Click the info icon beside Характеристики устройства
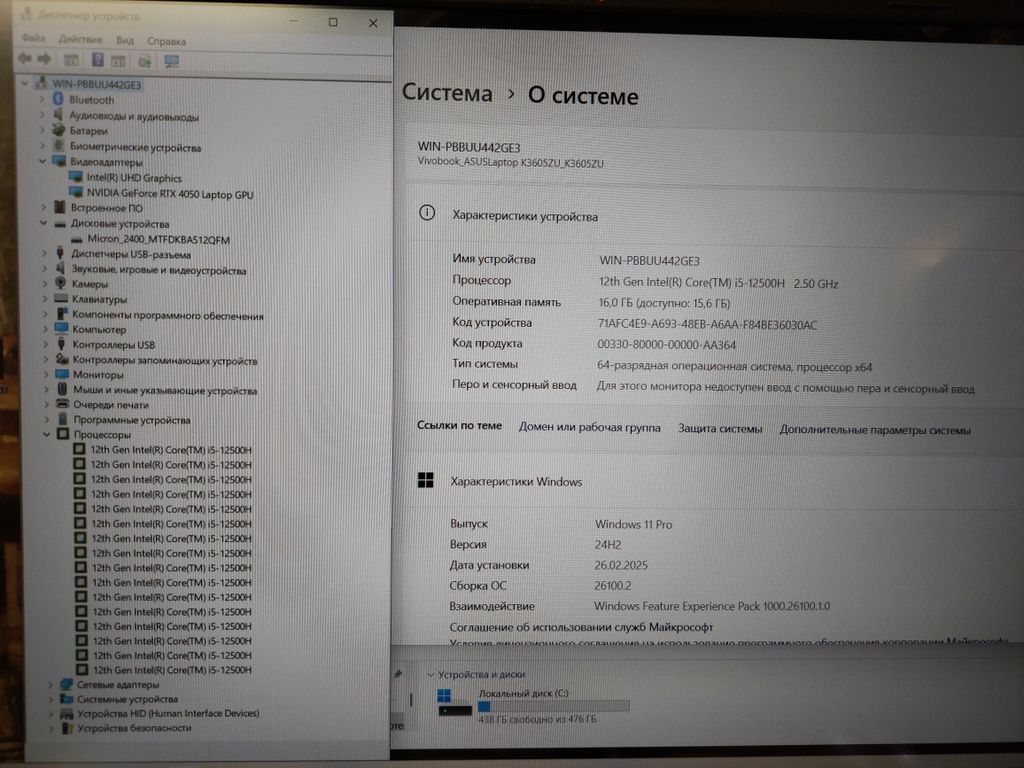The height and width of the screenshot is (768, 1024). [427, 213]
